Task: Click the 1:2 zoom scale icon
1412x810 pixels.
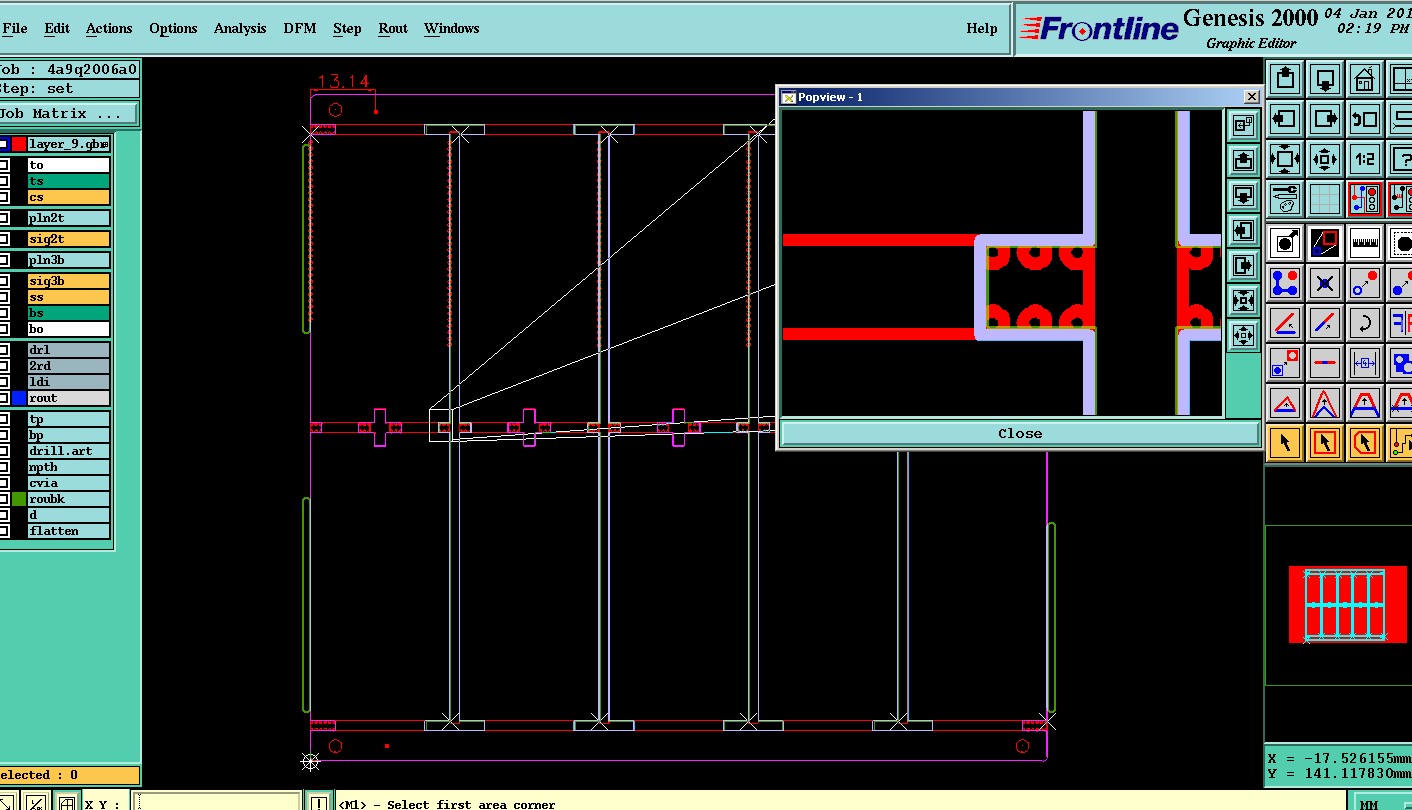Action: [1365, 158]
